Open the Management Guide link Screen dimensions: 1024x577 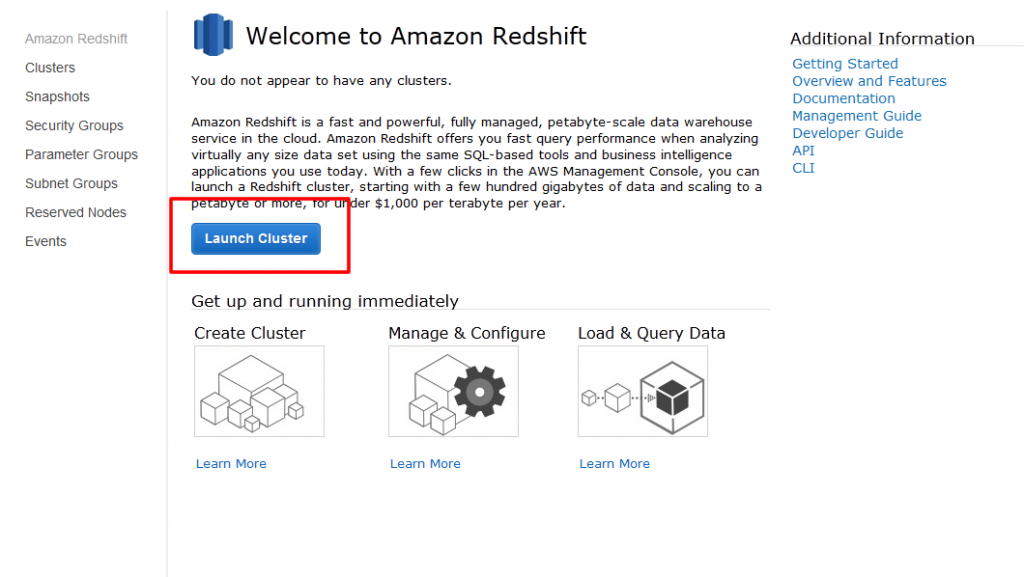click(x=857, y=116)
